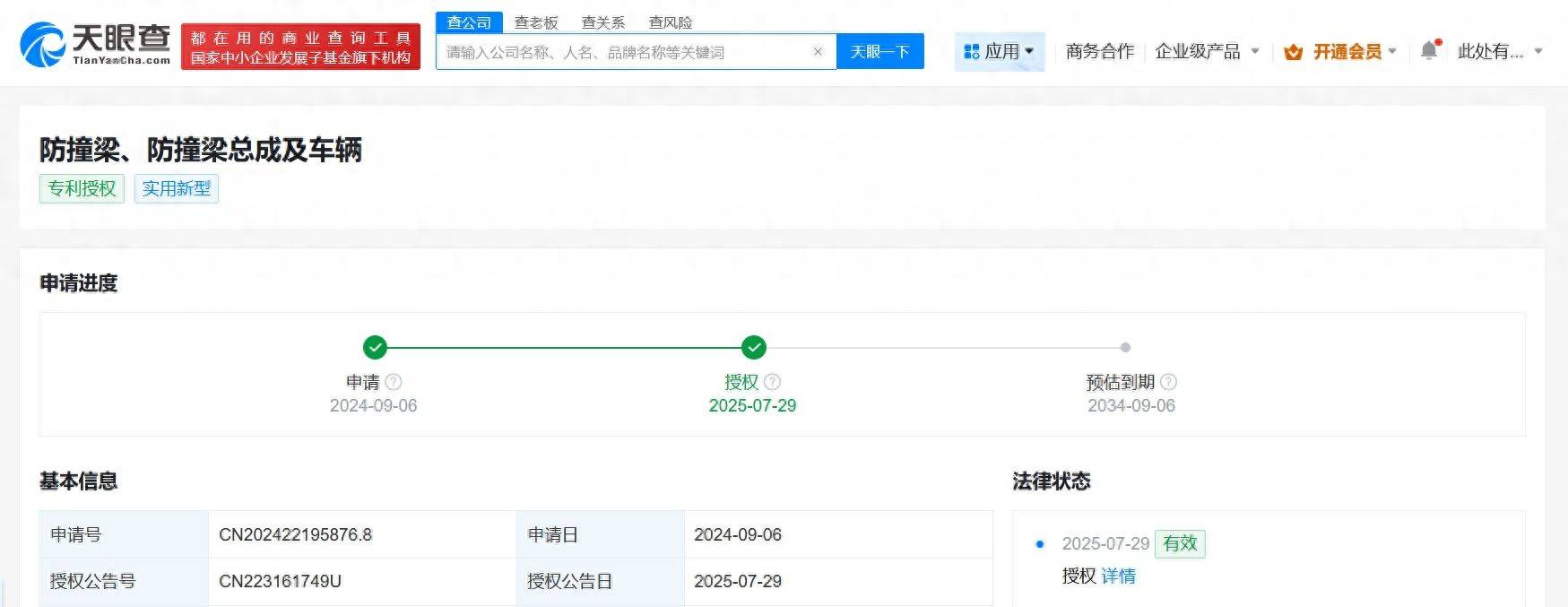
Task: Click the 详情 link in 法律状态
Action: click(1118, 577)
